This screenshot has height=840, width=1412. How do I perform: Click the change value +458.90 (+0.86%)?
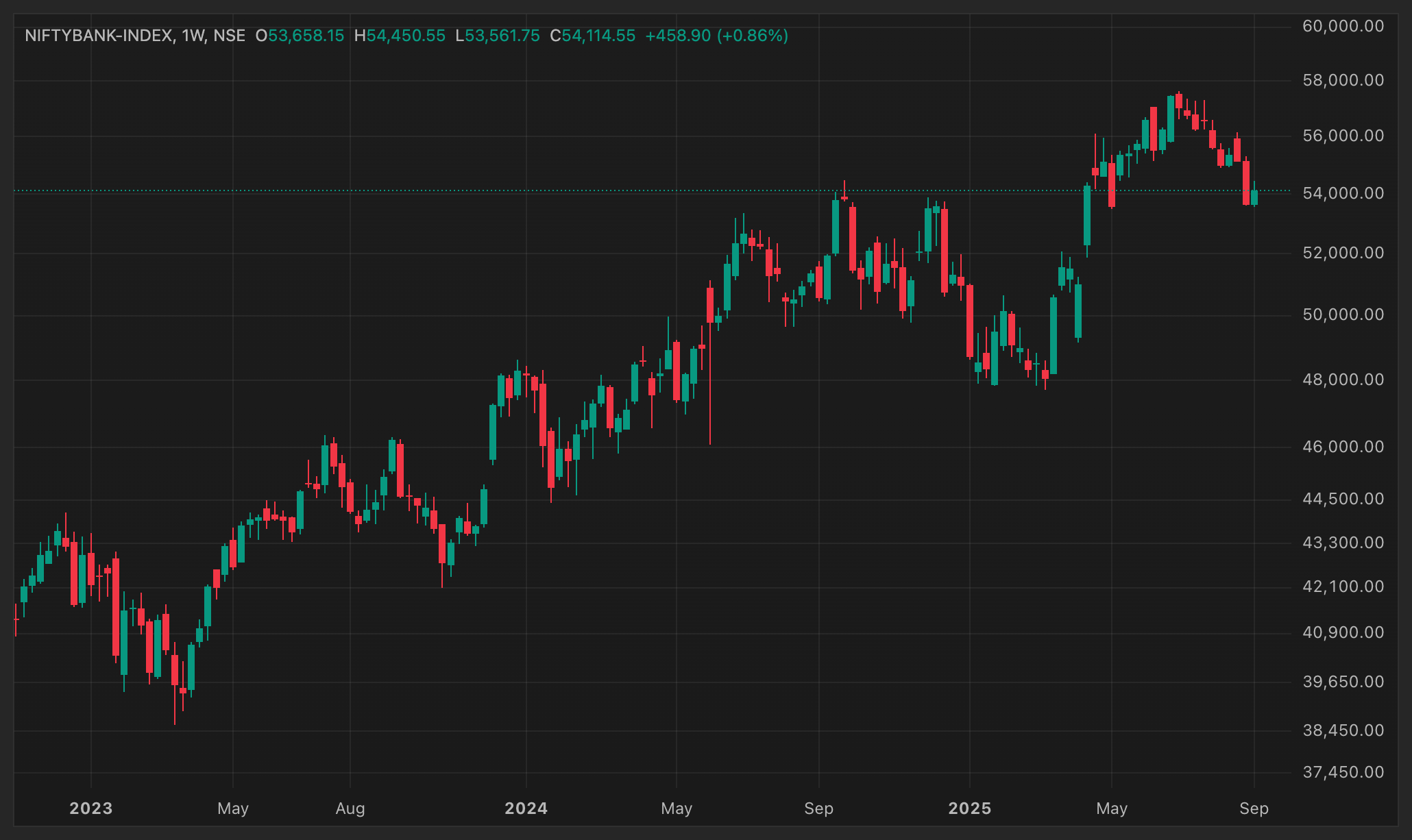click(x=717, y=36)
